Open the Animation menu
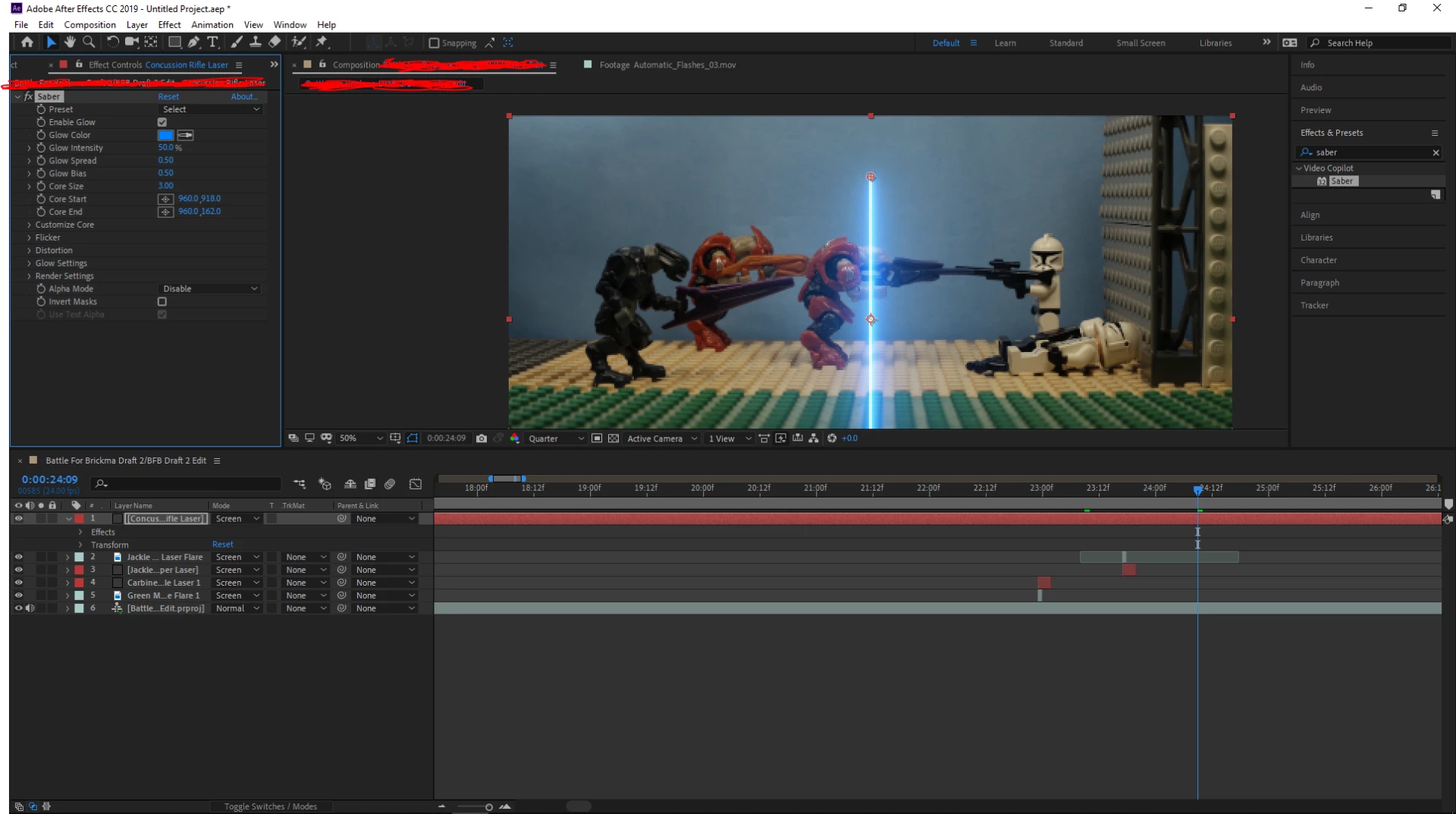Viewport: 1456px width, 814px height. point(212,25)
